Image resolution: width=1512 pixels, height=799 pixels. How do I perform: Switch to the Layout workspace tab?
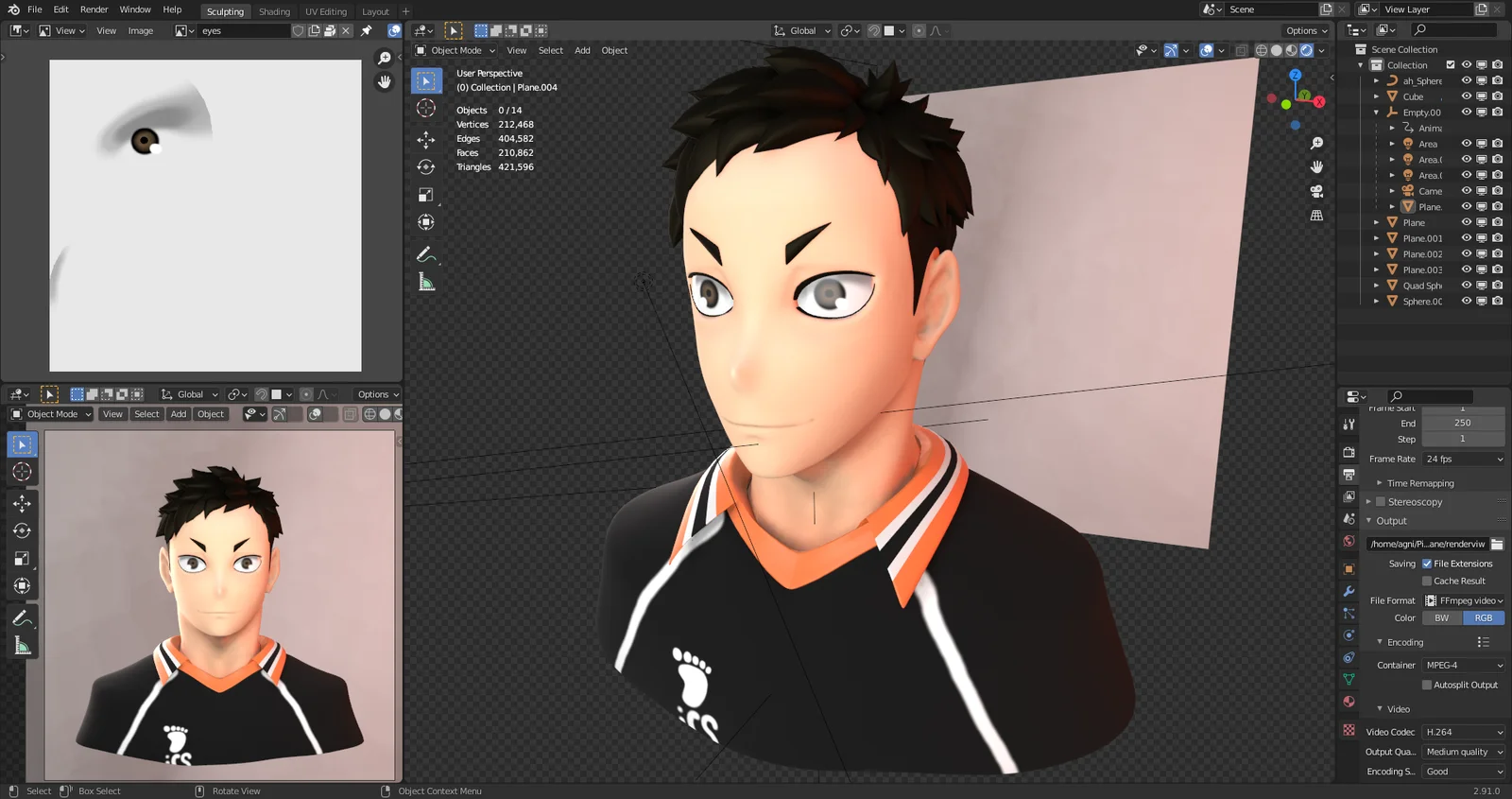[375, 11]
